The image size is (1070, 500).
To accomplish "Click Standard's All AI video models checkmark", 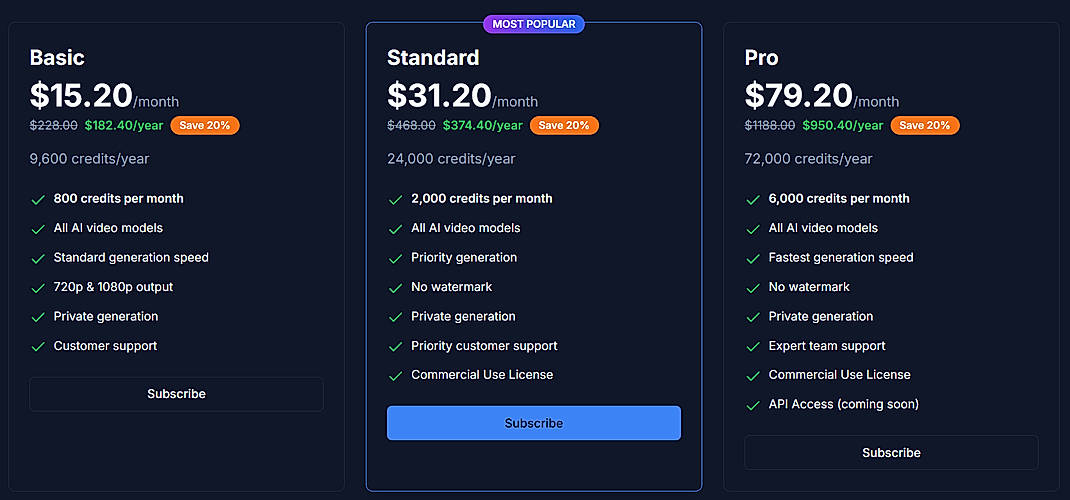I will (395, 229).
